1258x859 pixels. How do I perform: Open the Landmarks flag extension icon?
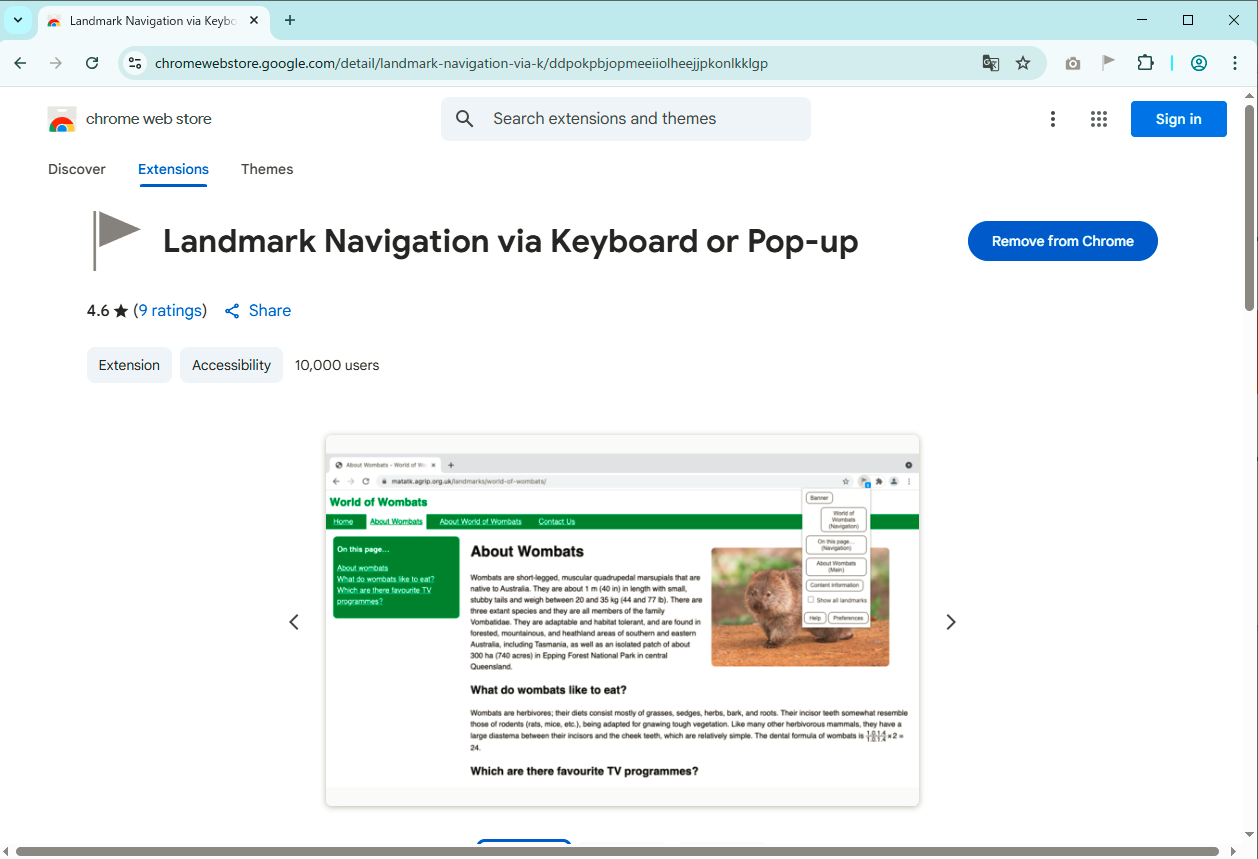pyautogui.click(x=1109, y=63)
